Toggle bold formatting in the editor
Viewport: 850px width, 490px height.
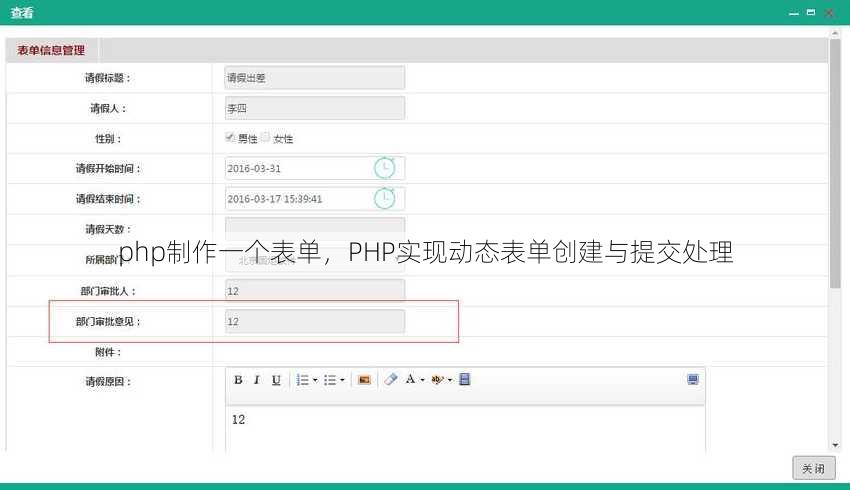[238, 380]
